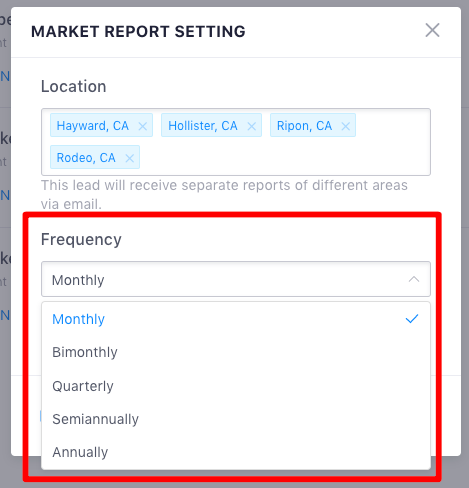Select Semiannually in the dropdown list
Screen dimensions: 469x488
tap(236, 419)
